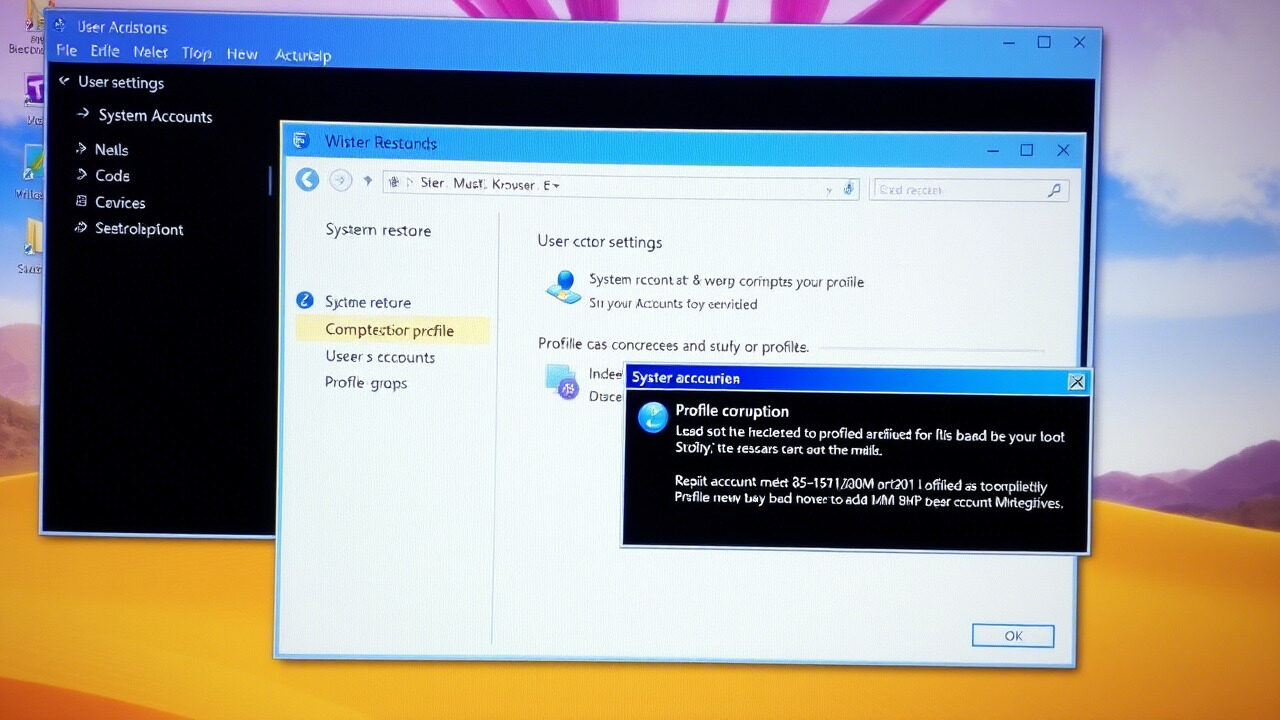Click the information icon in the Profile coruption dialog
Viewport: 1280px width, 720px height.
click(x=652, y=418)
